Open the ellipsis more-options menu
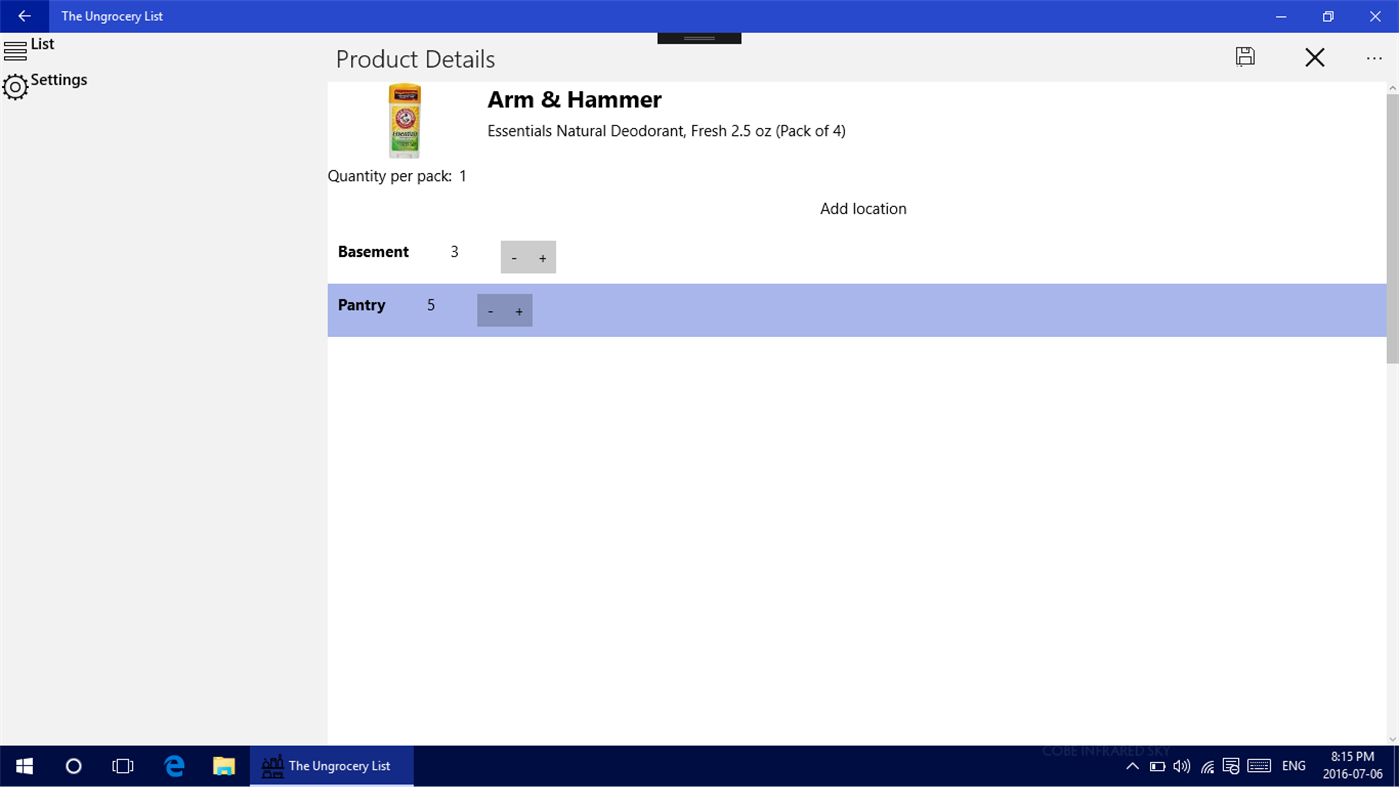Screen dimensions: 1399x787 tap(1374, 58)
